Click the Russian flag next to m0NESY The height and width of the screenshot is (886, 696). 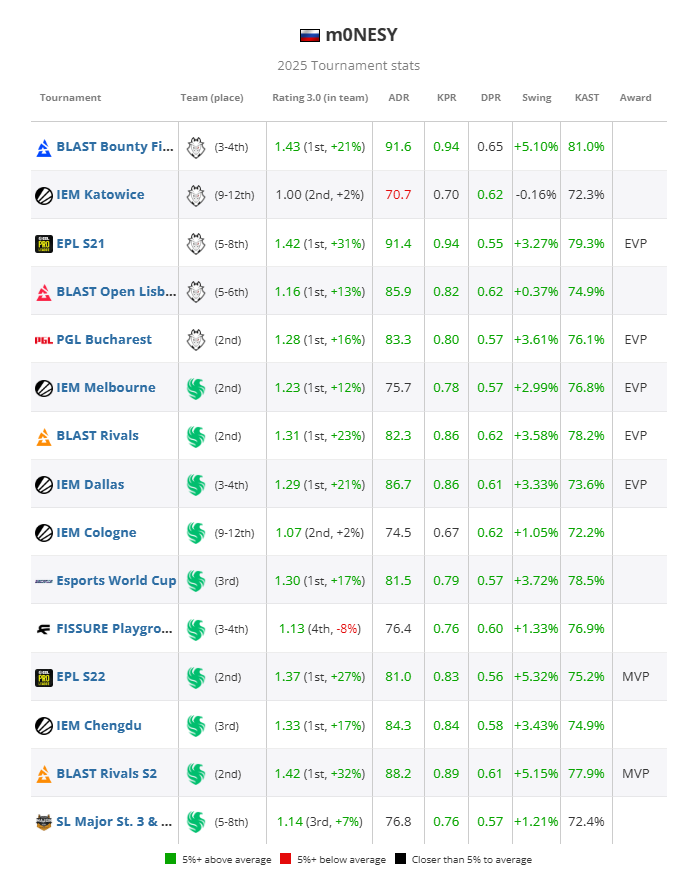pos(310,36)
